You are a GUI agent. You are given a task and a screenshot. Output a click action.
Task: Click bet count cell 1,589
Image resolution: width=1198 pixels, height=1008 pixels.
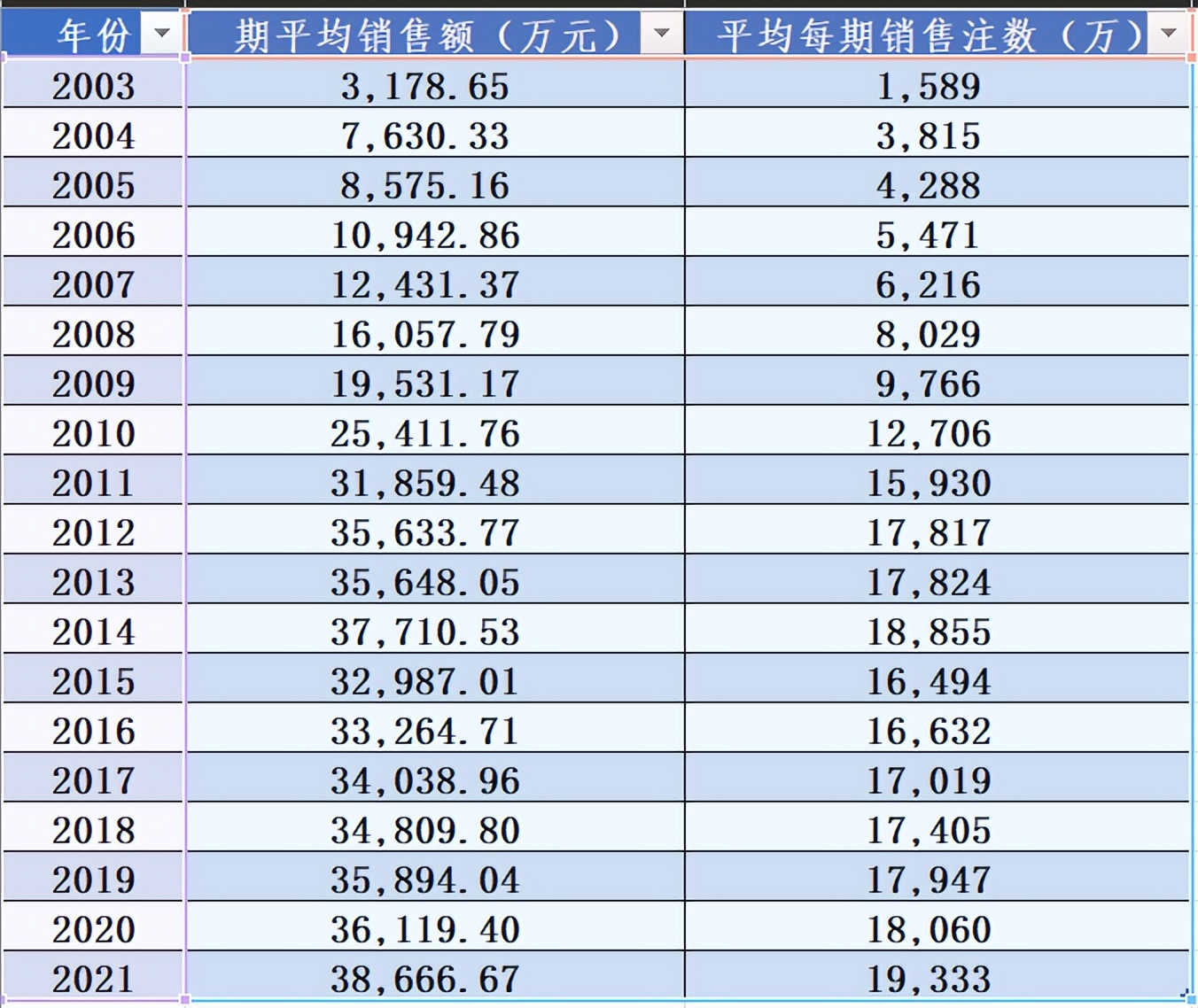937,85
